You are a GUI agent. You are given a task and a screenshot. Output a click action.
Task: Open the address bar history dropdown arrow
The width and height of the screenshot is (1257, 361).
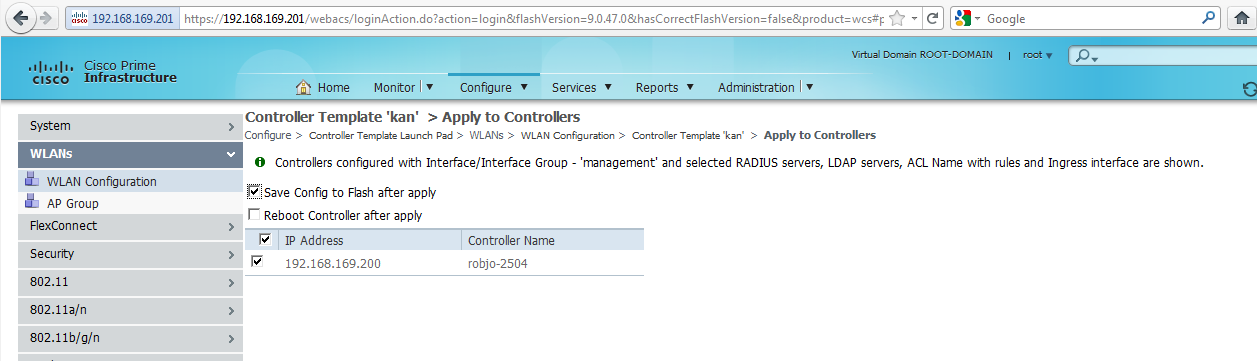point(915,18)
